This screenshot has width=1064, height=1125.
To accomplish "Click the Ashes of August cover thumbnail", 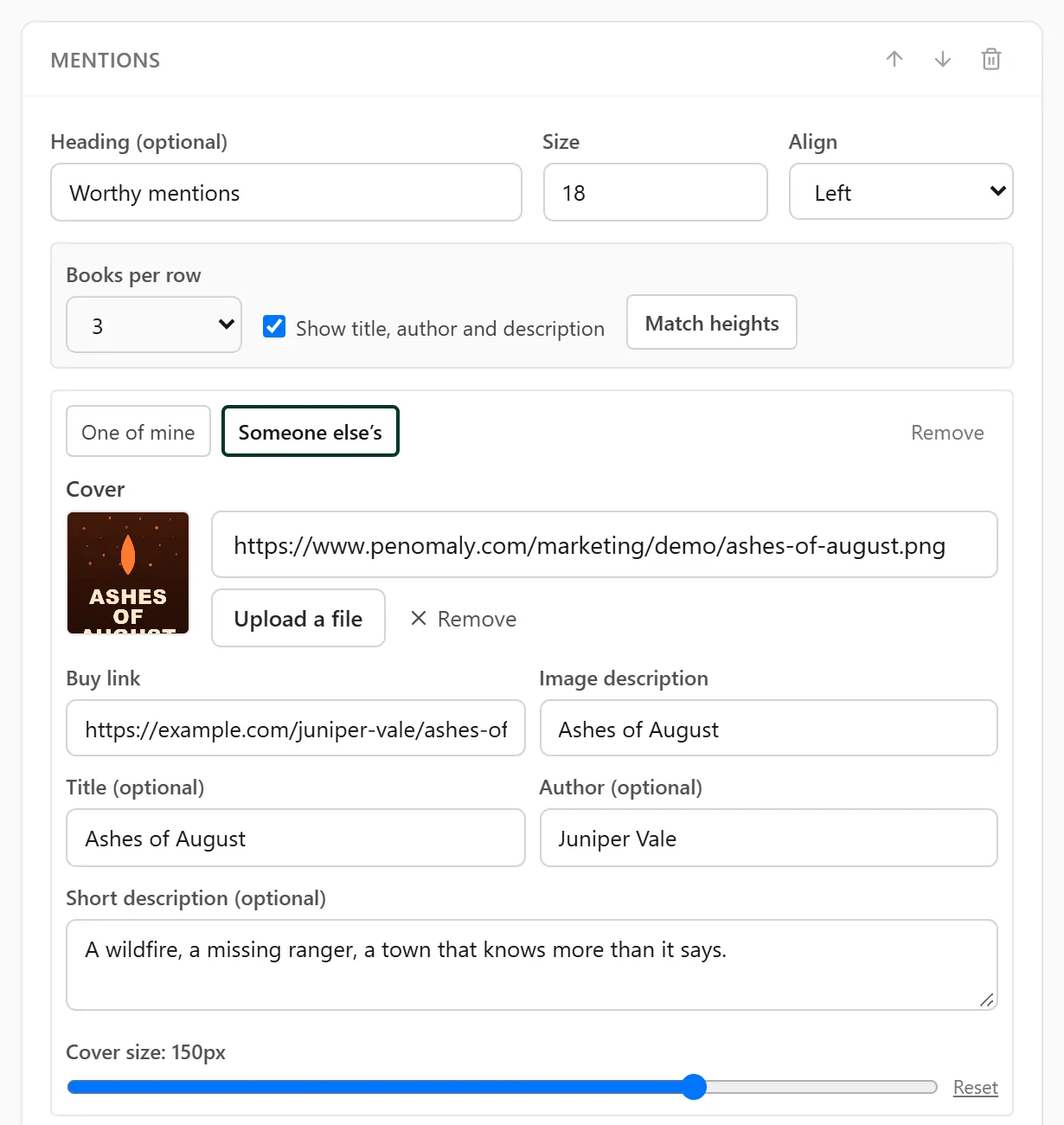I will click(x=128, y=573).
